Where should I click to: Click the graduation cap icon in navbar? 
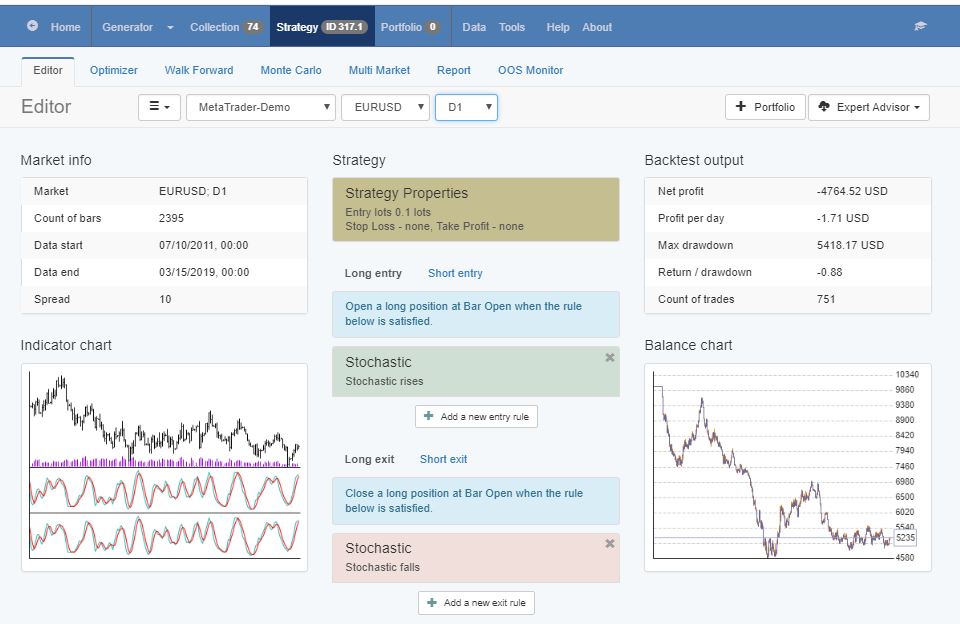920,27
